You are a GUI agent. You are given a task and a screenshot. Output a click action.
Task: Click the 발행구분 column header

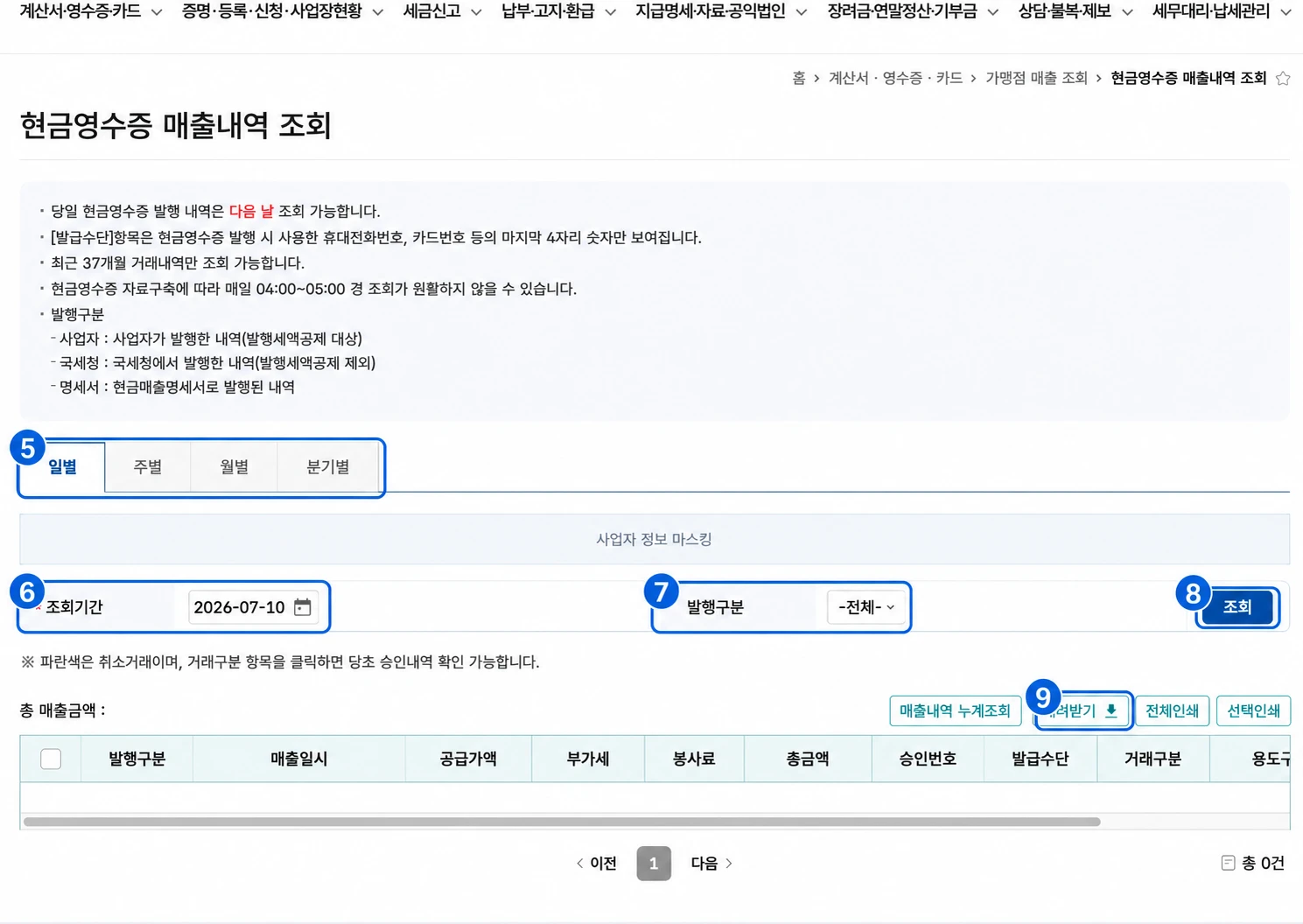[x=137, y=759]
